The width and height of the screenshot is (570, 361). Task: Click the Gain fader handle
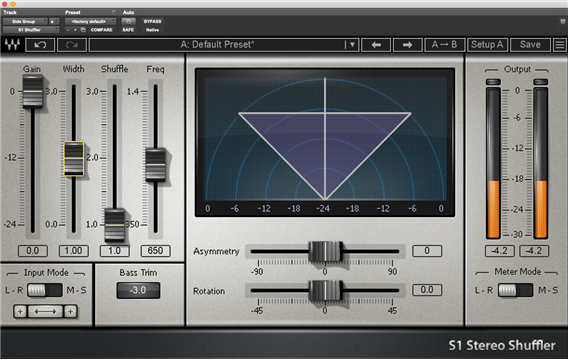[33, 91]
